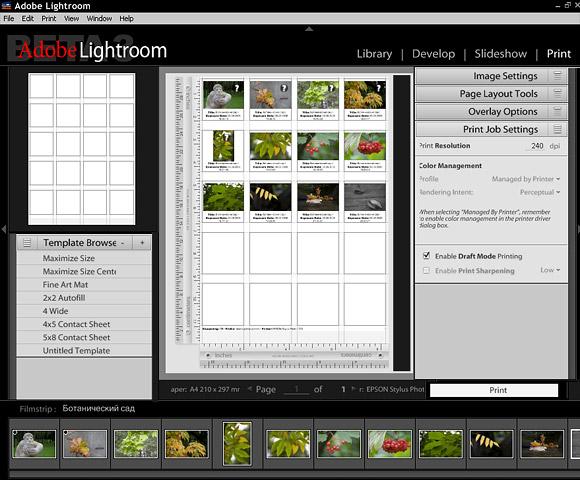The height and width of the screenshot is (480, 580).
Task: Open the Edit menu
Action: [27, 18]
